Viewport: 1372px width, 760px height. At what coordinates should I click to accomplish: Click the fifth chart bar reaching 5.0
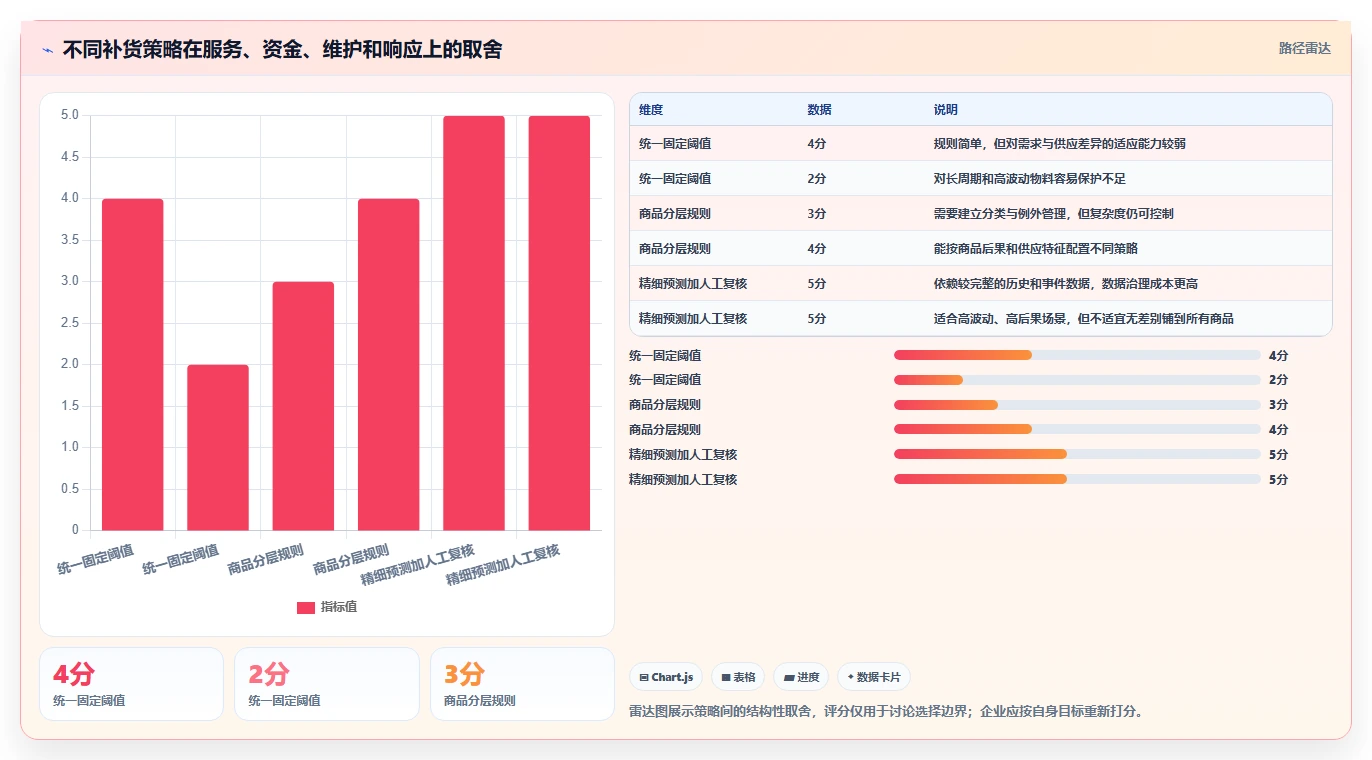(x=474, y=323)
